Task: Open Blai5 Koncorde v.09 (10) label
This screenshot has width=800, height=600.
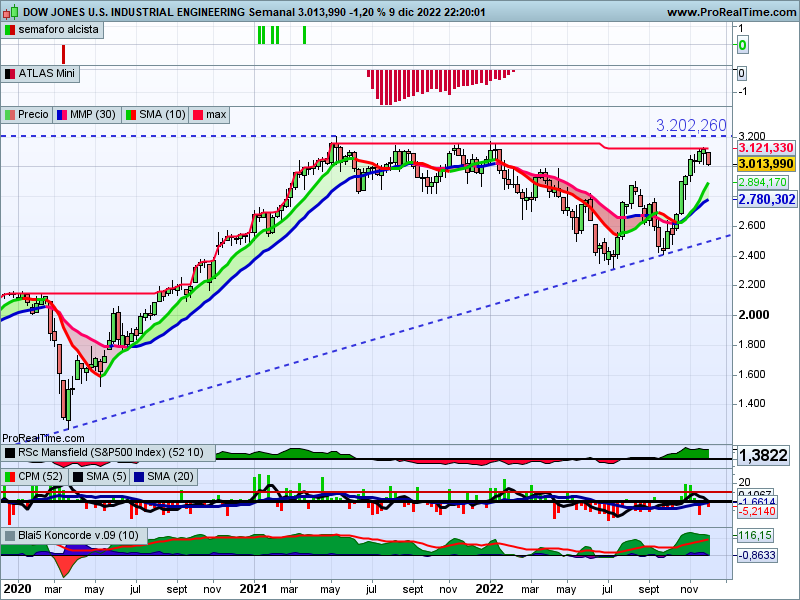Action: click(x=79, y=535)
